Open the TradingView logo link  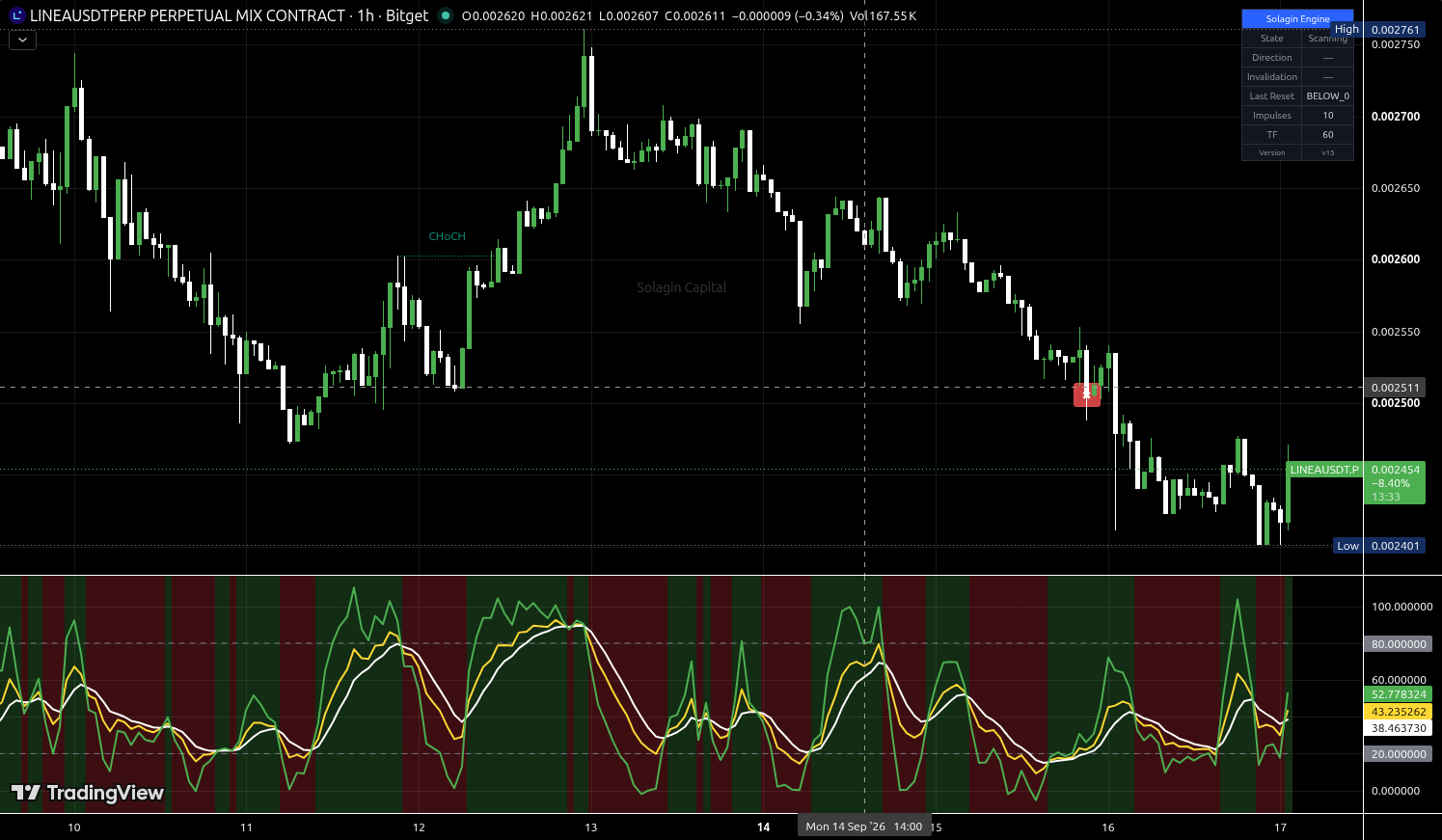pyautogui.click(x=88, y=793)
